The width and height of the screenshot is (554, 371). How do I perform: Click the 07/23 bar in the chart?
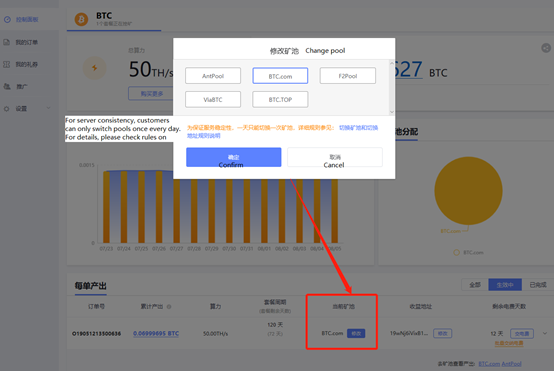click(x=106, y=207)
